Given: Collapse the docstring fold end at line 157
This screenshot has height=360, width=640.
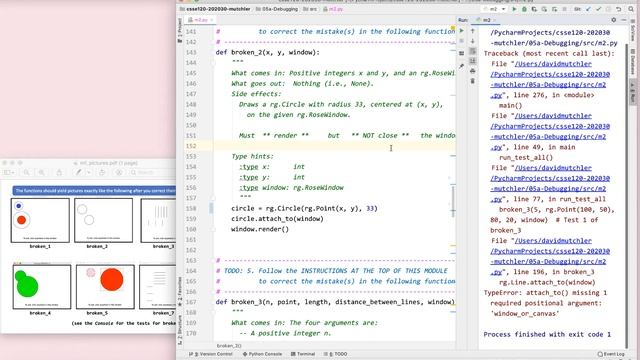Looking at the screenshot, I should [x=213, y=198].
